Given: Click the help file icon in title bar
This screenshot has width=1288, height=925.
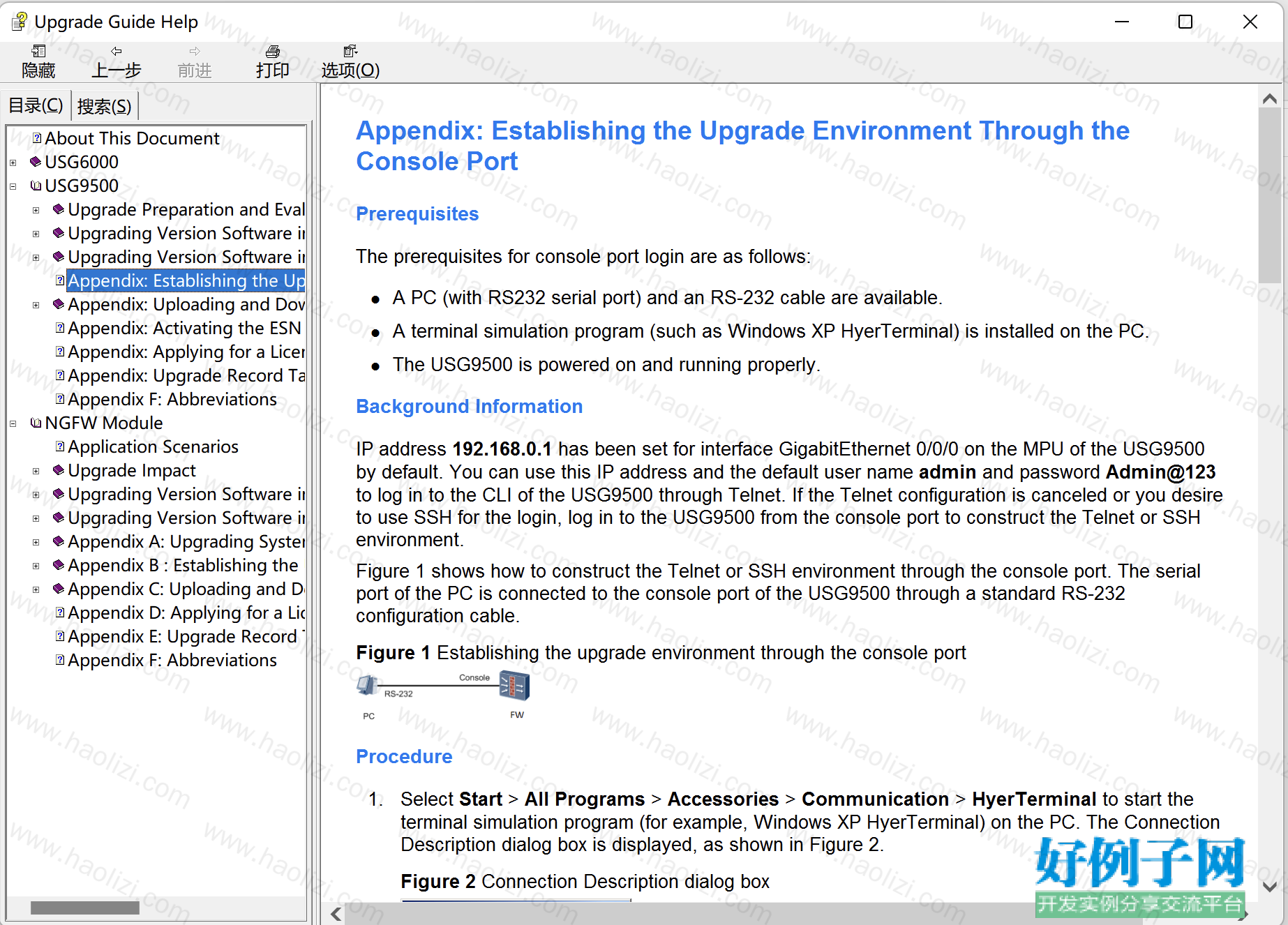Looking at the screenshot, I should tap(20, 22).
